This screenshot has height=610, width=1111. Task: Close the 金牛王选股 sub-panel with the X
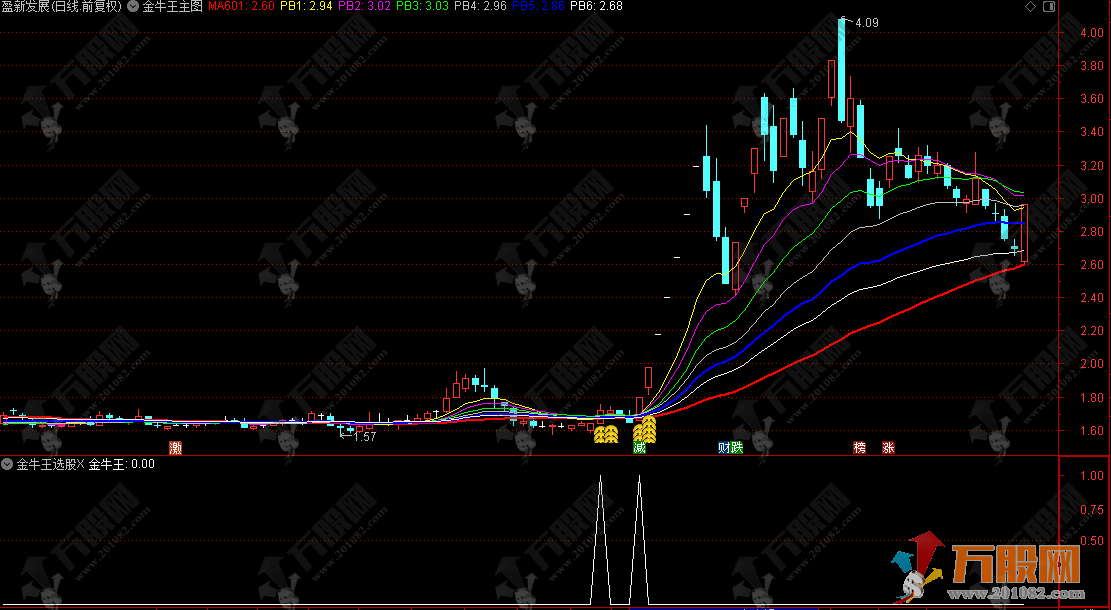point(80,464)
